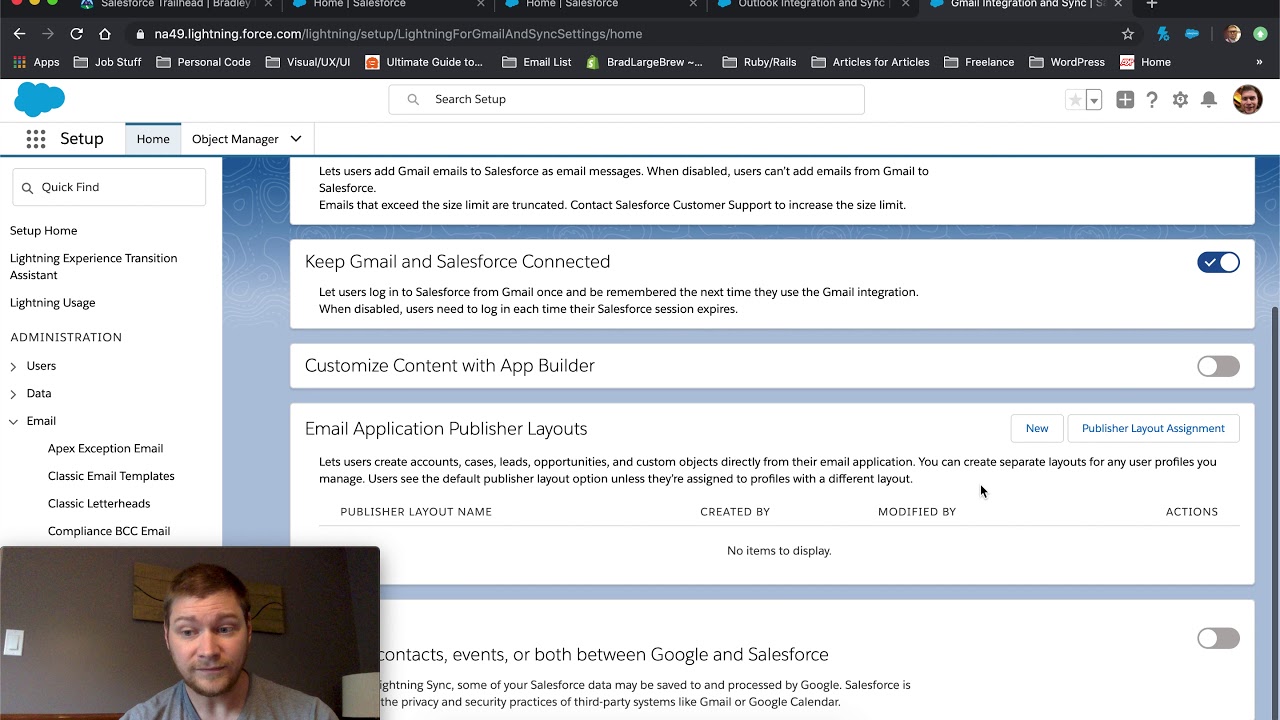Click the Modified By column header
This screenshot has height=720, width=1280.
(917, 512)
